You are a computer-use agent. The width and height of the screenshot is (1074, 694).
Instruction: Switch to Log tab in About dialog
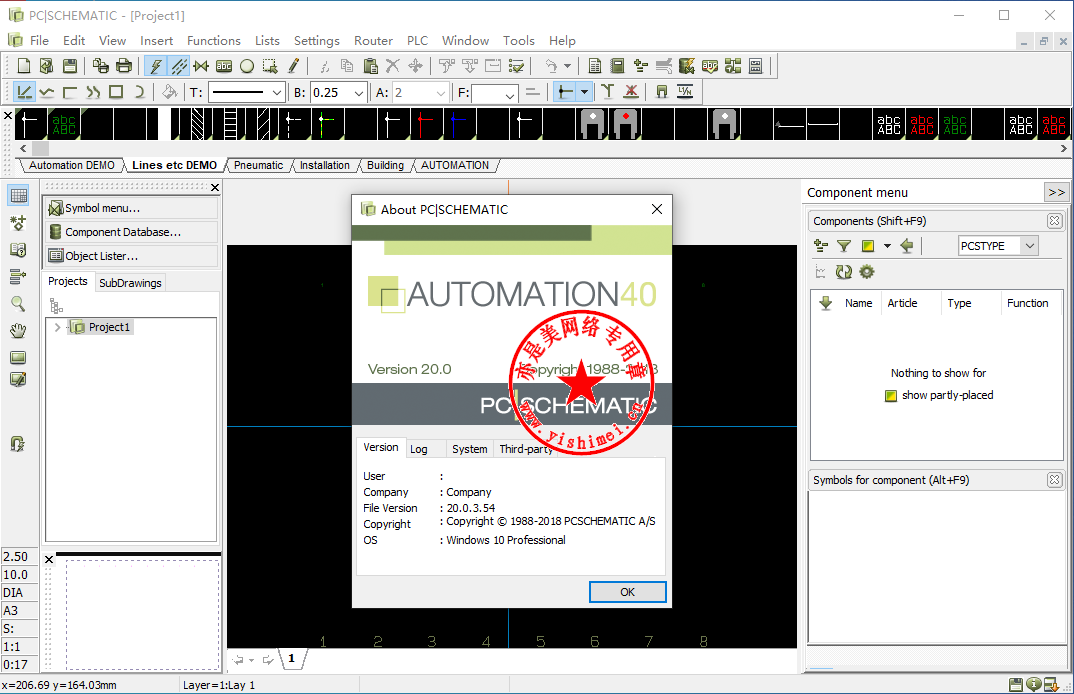point(419,449)
